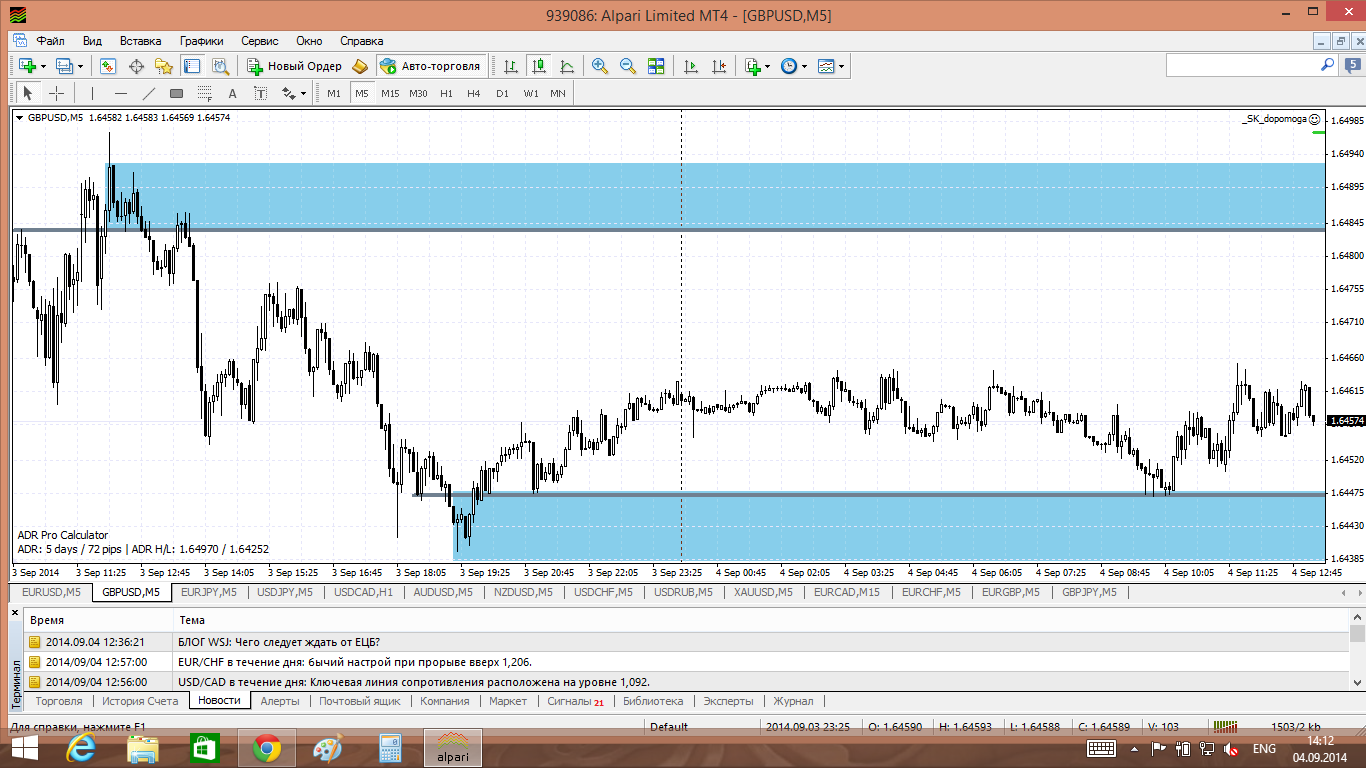Screen dimensions: 1366x768
Task: Expand the Profiles dropdown arrow
Action: point(80,66)
